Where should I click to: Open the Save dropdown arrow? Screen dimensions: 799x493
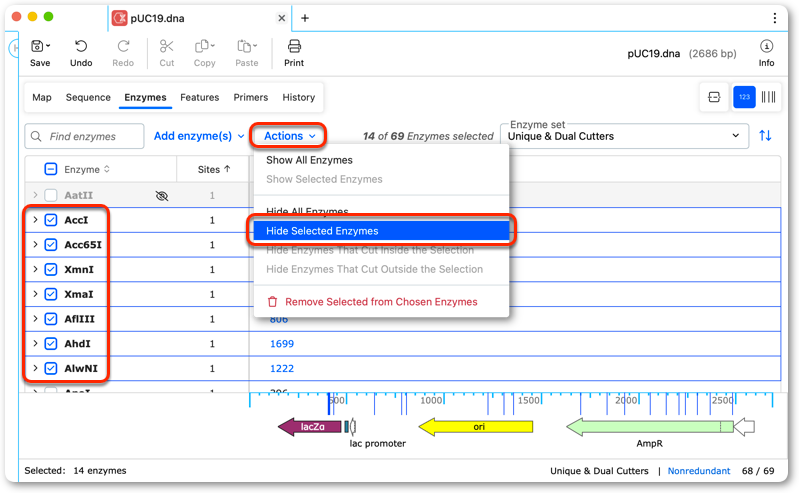point(48,45)
